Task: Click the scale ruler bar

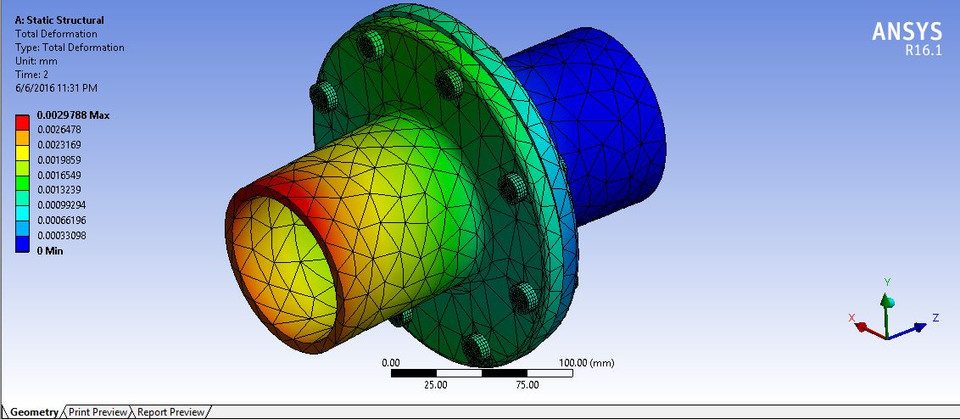Action: pos(482,373)
